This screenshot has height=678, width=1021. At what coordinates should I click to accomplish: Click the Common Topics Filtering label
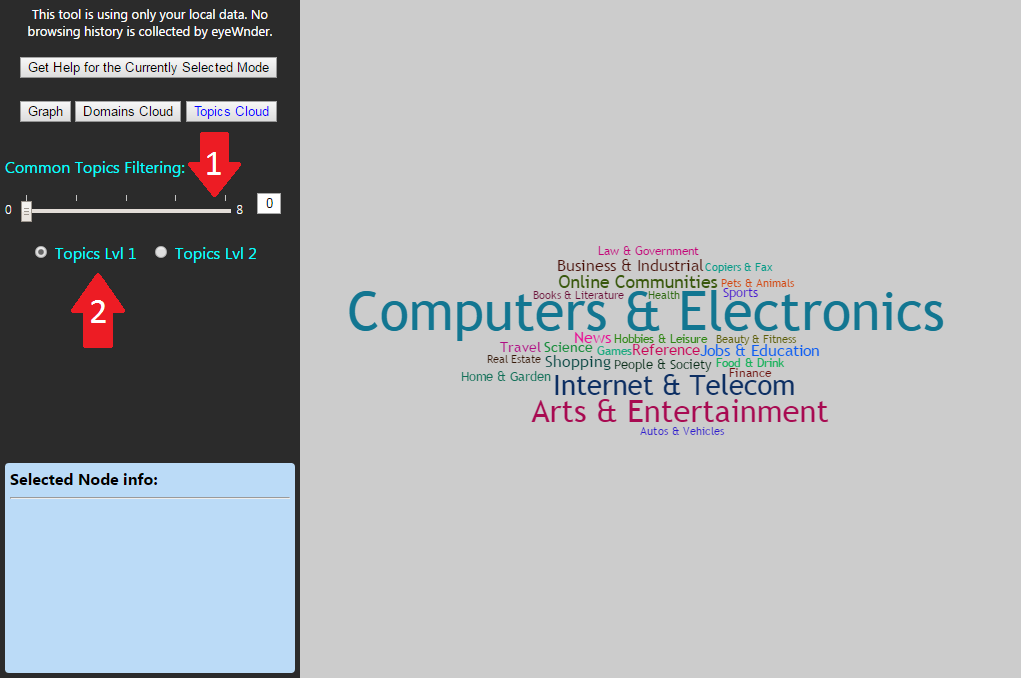[95, 168]
